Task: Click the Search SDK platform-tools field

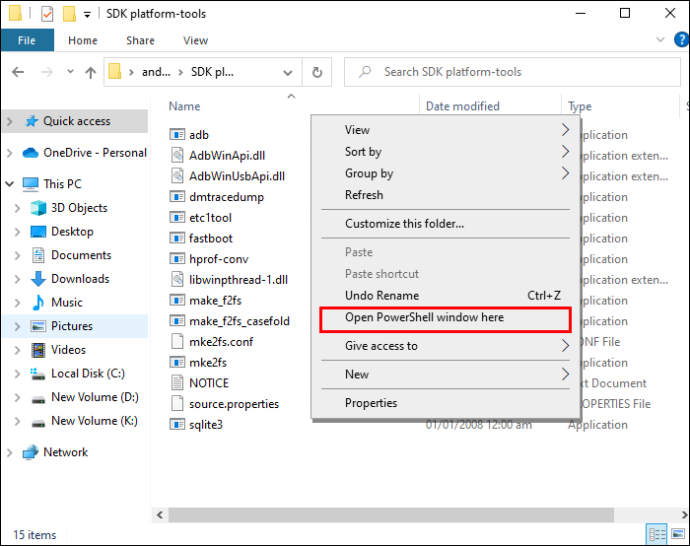Action: coord(513,72)
